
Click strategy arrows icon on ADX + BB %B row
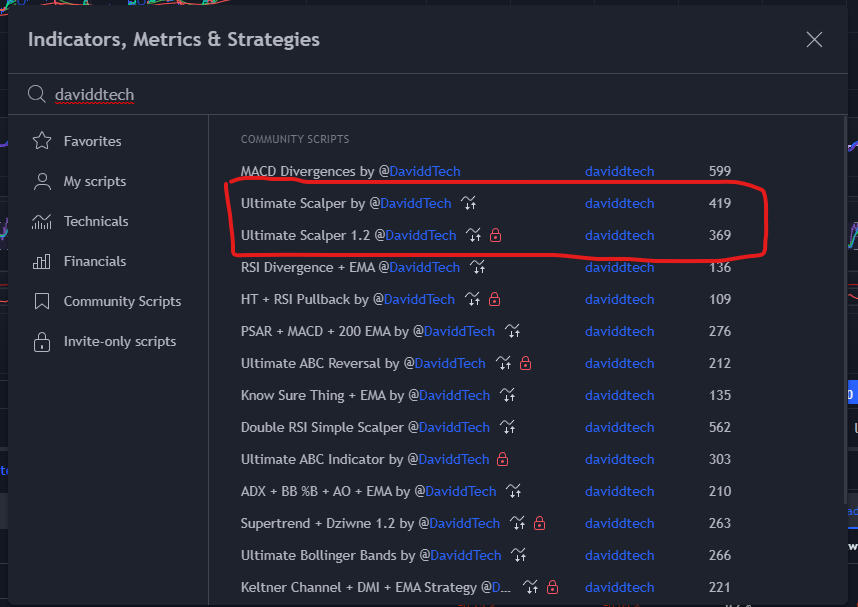click(514, 492)
